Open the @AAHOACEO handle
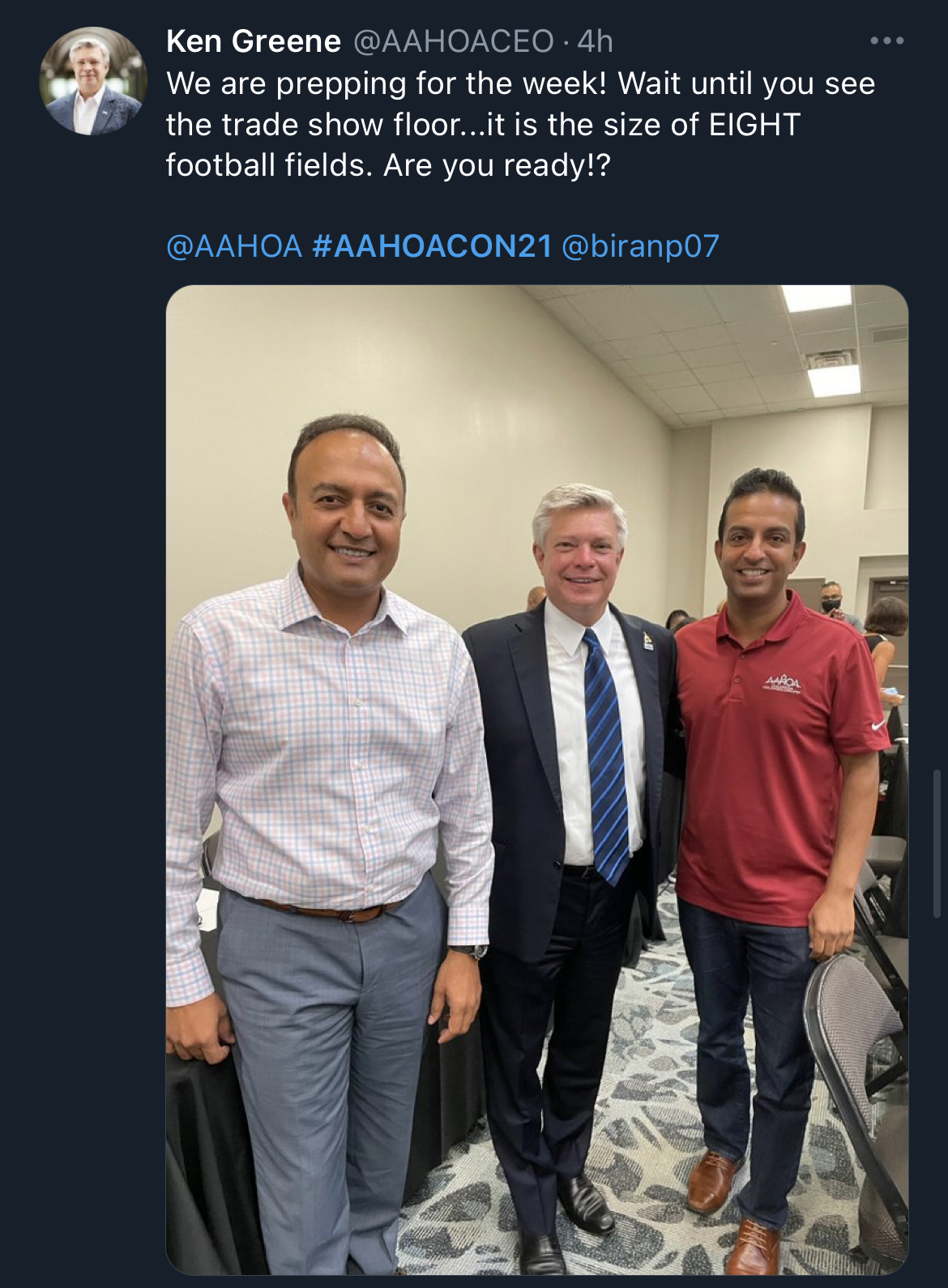 [x=454, y=41]
